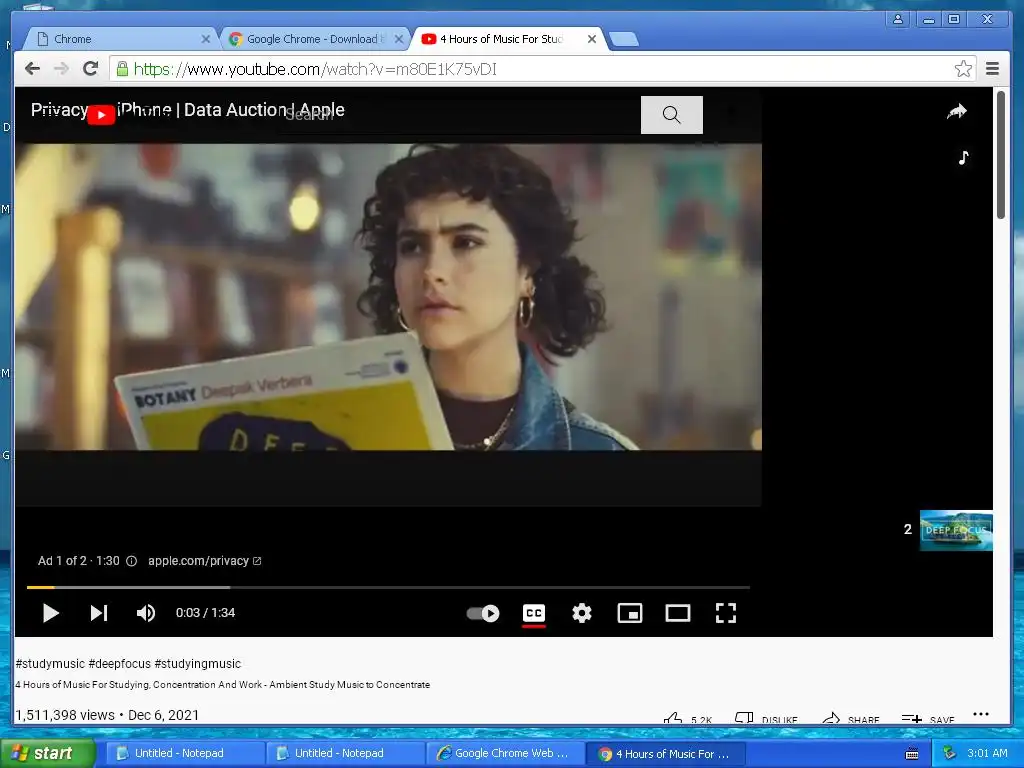Switch to theater mode
The width and height of the screenshot is (1024, 768).
(678, 613)
